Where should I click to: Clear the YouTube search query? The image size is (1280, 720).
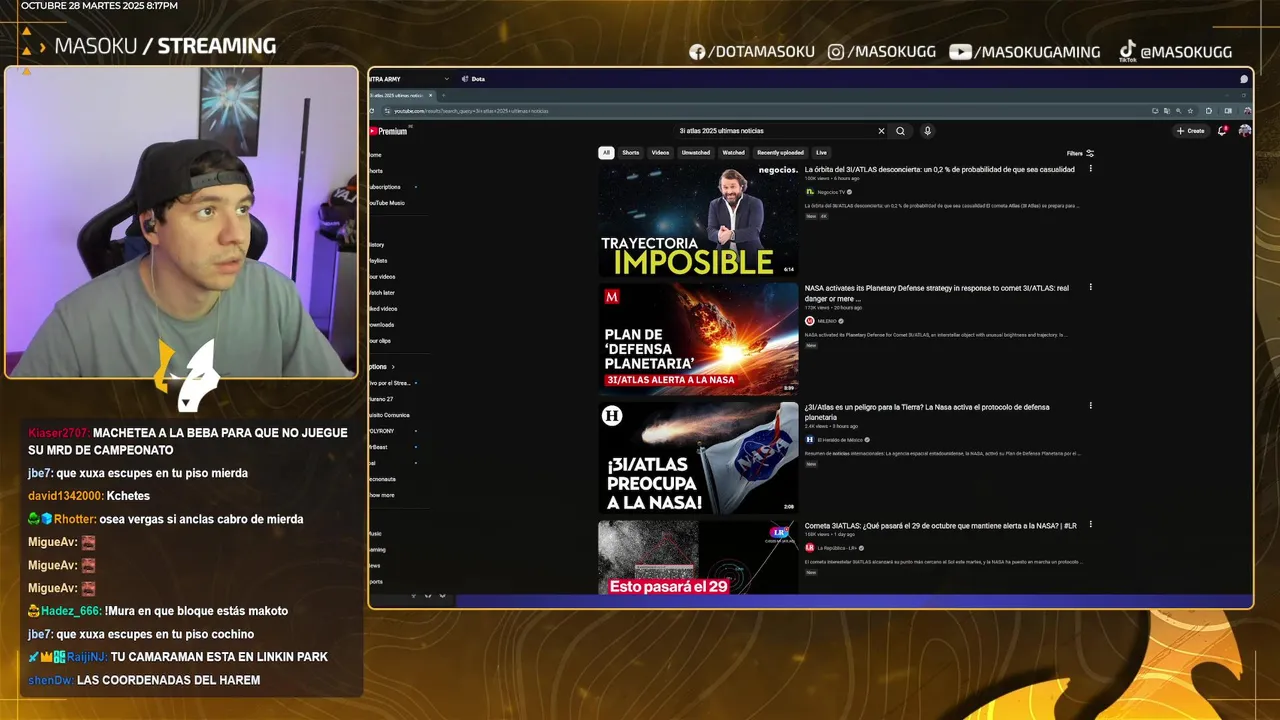(x=881, y=131)
